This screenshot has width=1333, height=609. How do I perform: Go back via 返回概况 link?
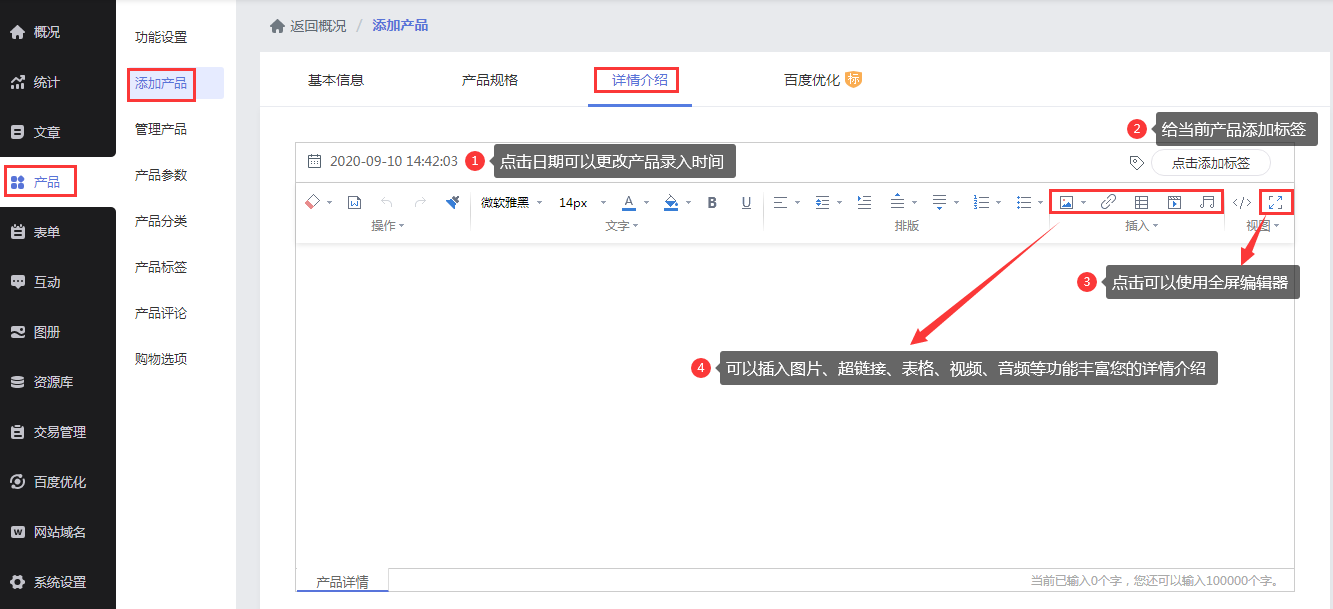[x=317, y=26]
